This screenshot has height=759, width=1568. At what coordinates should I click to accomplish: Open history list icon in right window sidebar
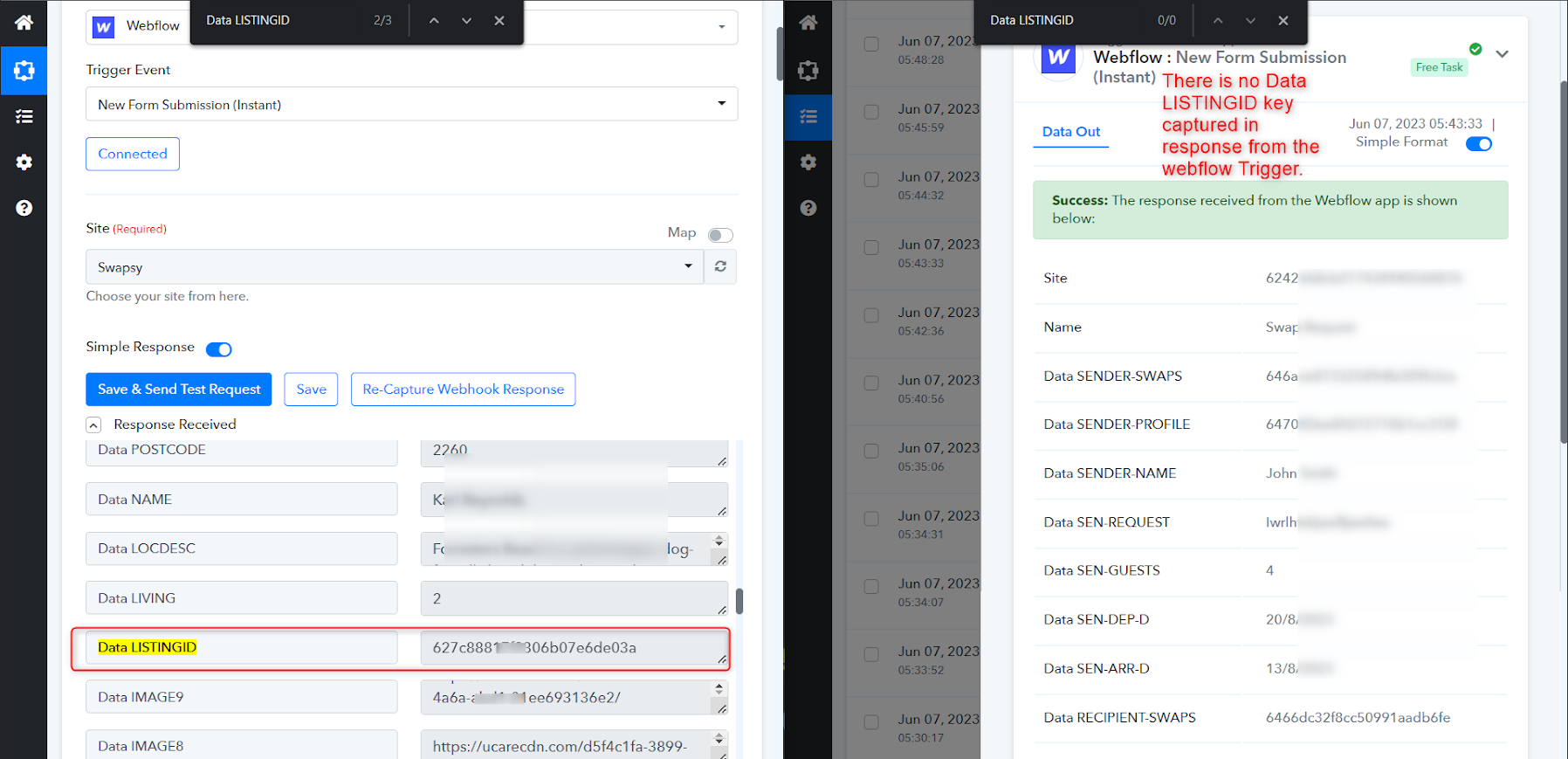tap(808, 116)
